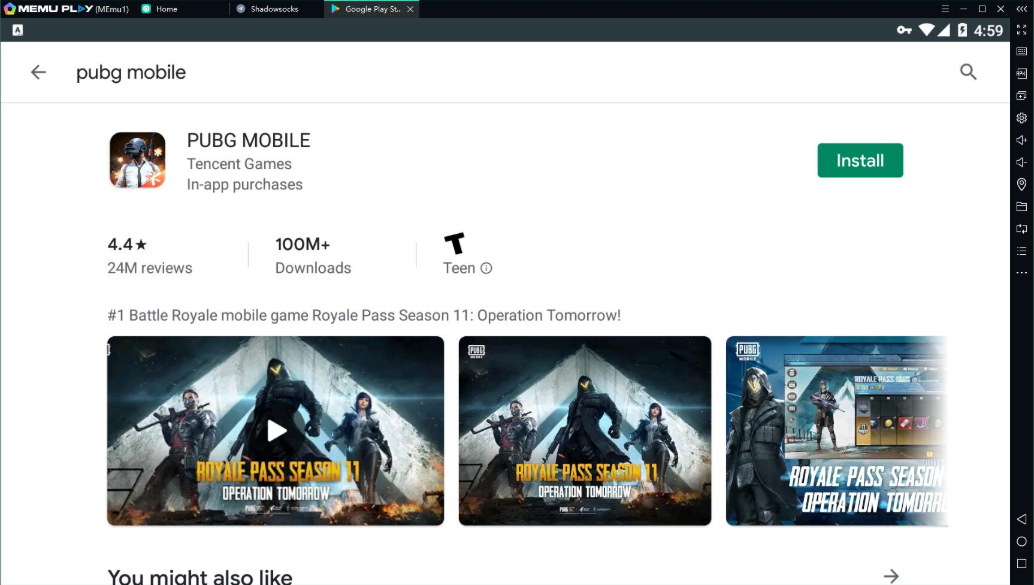Open the MEmu settings gear
Viewport: 1034px width, 585px height.
(x=1021, y=118)
